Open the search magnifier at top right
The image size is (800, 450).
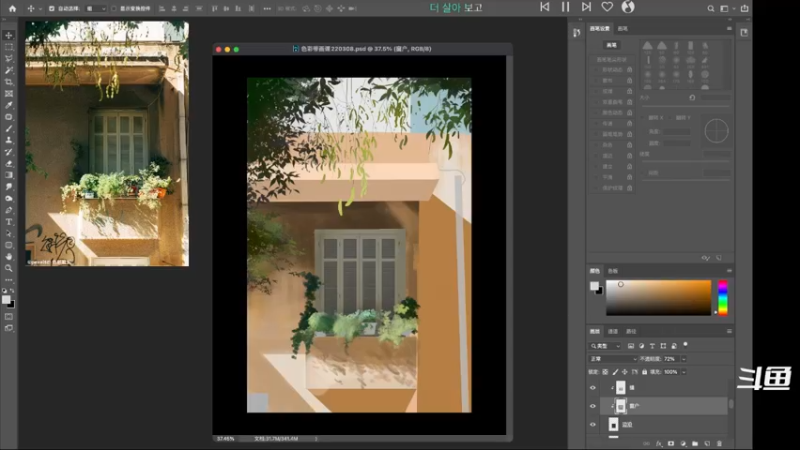[x=711, y=9]
